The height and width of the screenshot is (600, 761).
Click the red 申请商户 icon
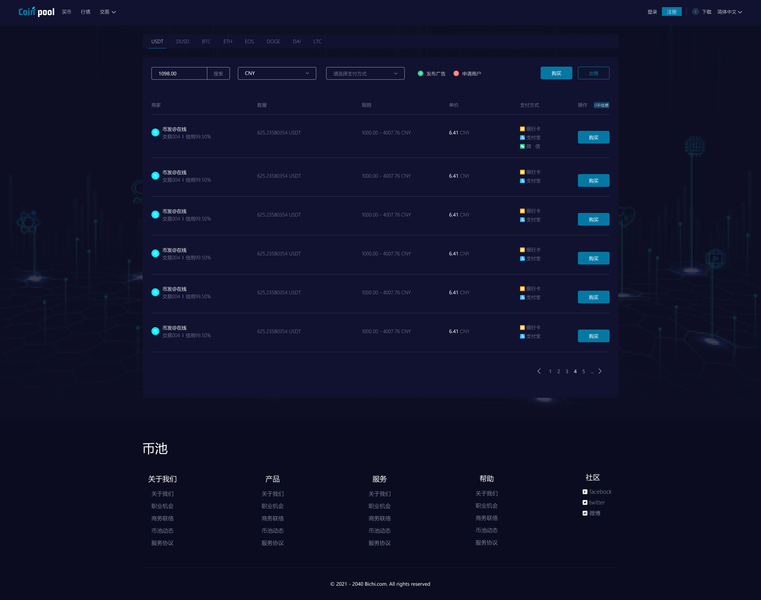[456, 73]
